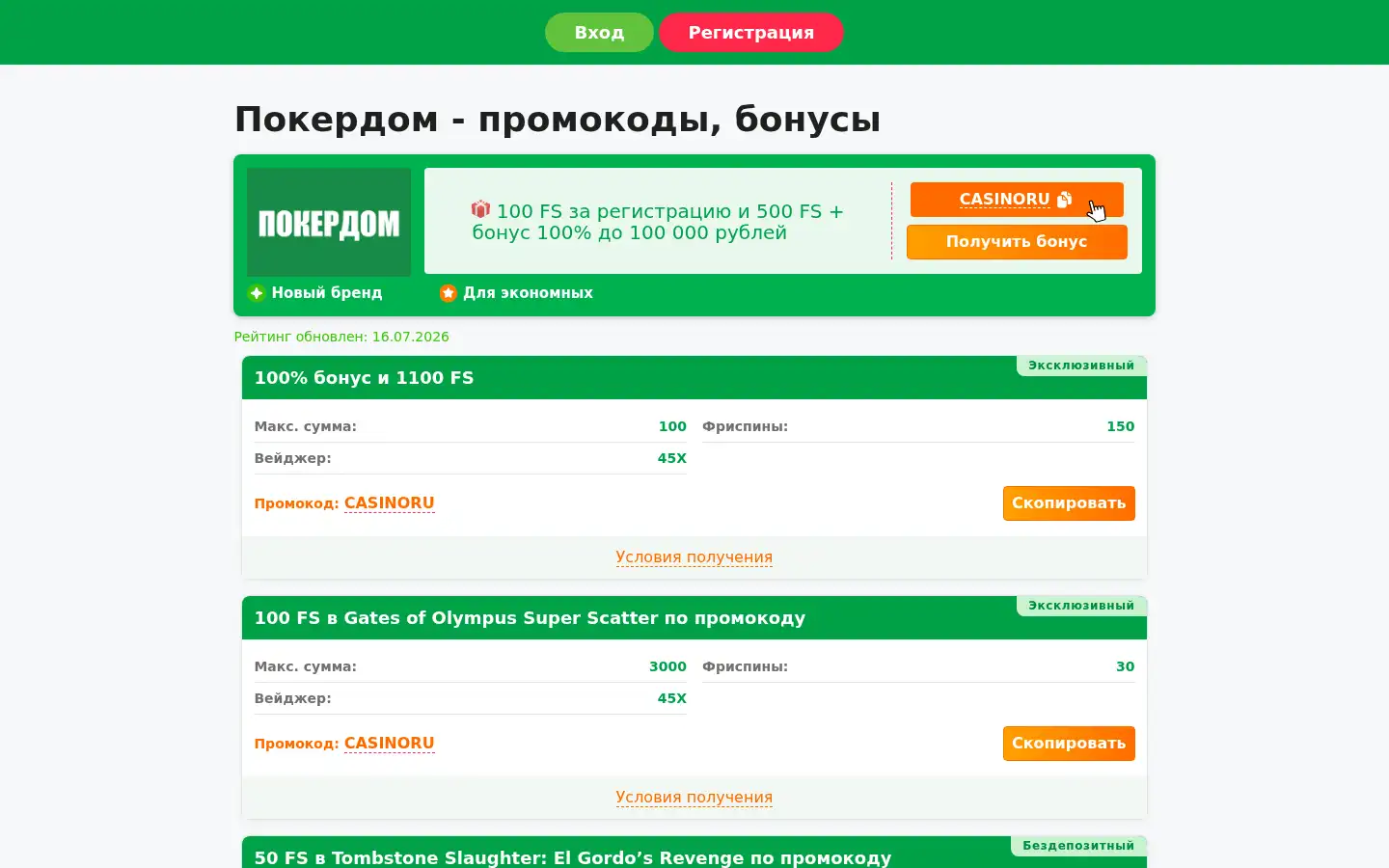Click the green plus icon by Новый бренд
Image resolution: width=1389 pixels, height=868 pixels.
tap(257, 293)
